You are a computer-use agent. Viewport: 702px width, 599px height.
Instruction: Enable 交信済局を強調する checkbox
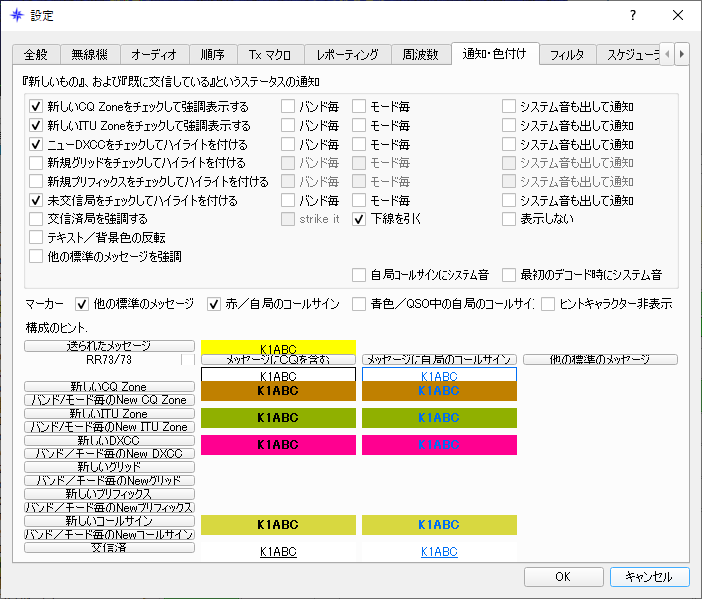click(37, 219)
